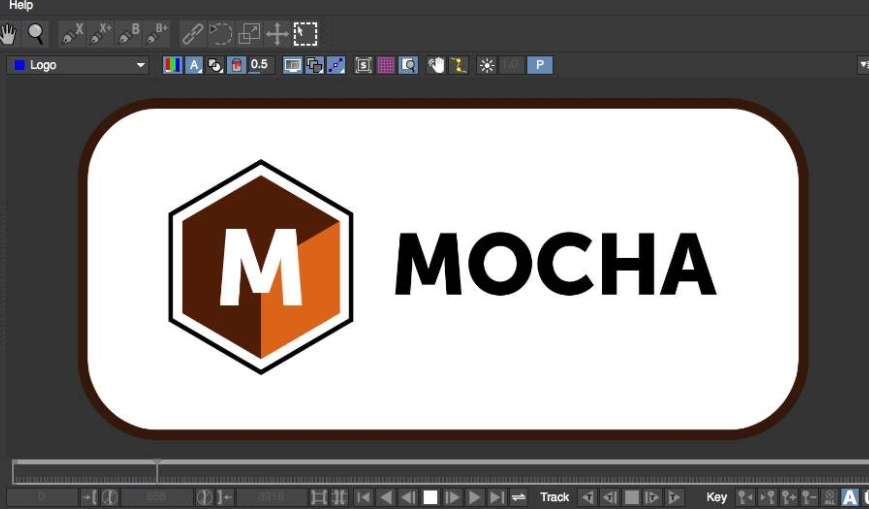The width and height of the screenshot is (869, 509).
Task: Click the reset in-point button
Action: (110, 497)
